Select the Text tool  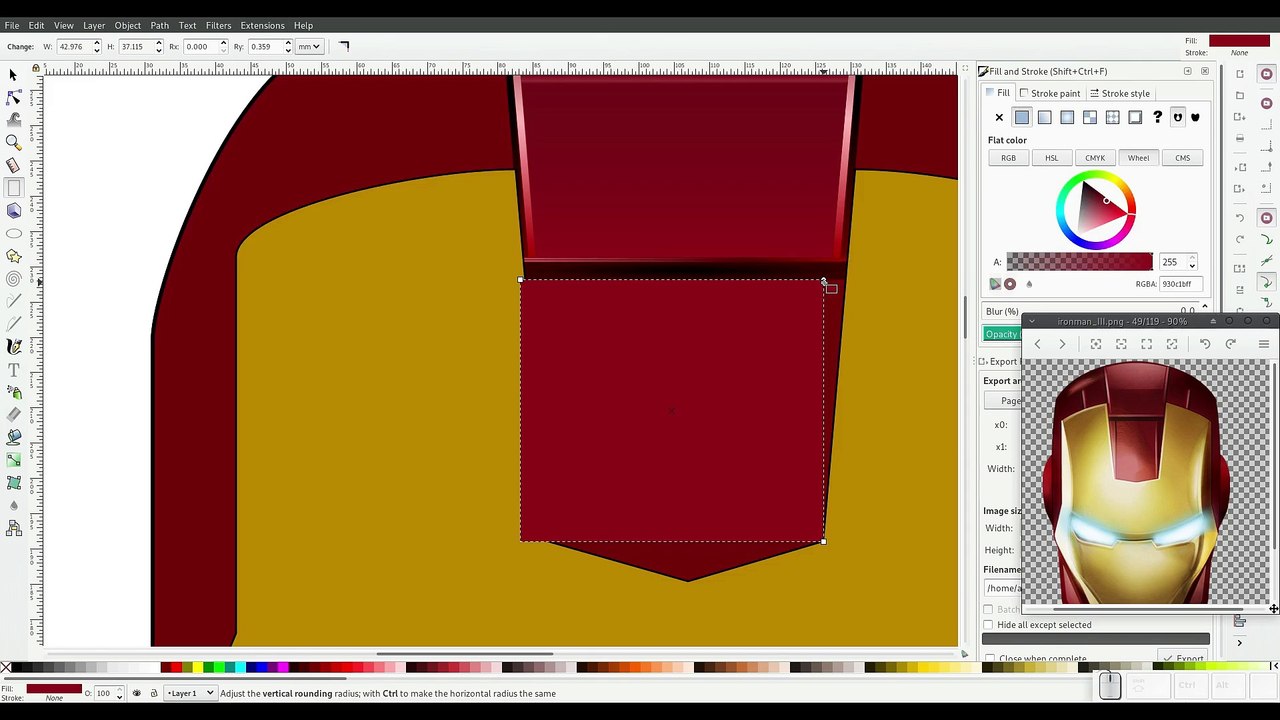pos(13,369)
